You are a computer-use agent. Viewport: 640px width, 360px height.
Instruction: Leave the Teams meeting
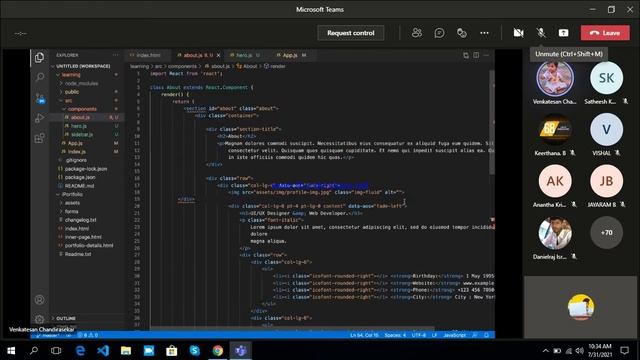click(x=605, y=33)
